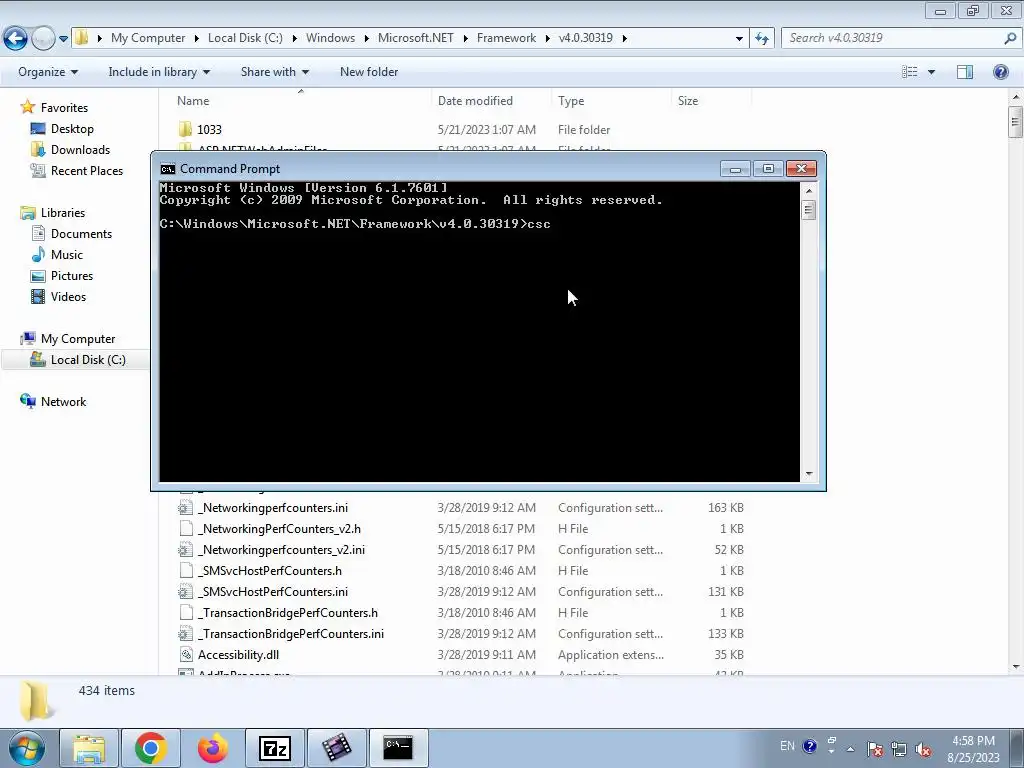The width and height of the screenshot is (1024, 768).
Task: Change your view using the view icon
Action: point(910,72)
